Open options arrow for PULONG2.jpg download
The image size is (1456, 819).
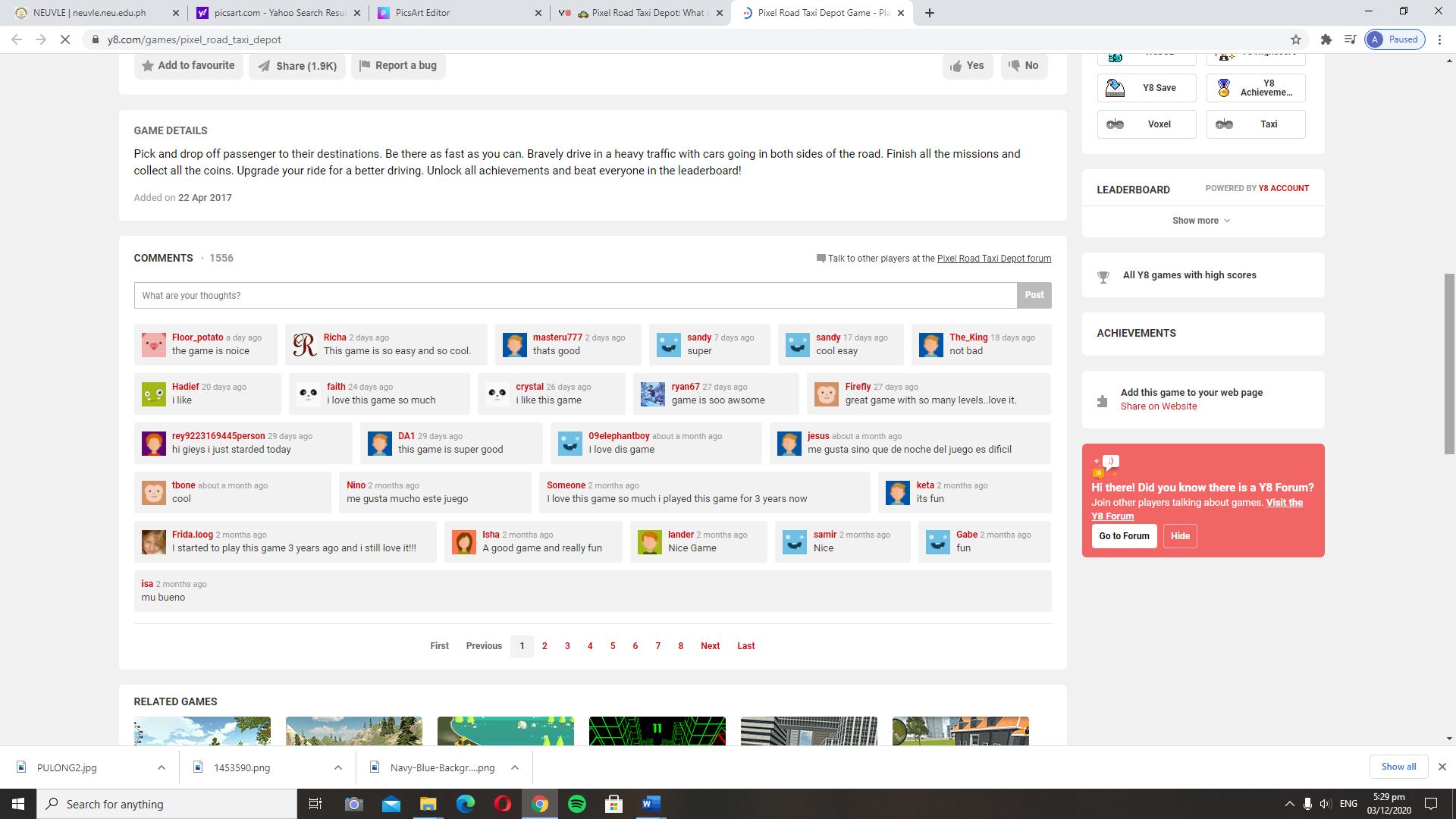point(161,767)
